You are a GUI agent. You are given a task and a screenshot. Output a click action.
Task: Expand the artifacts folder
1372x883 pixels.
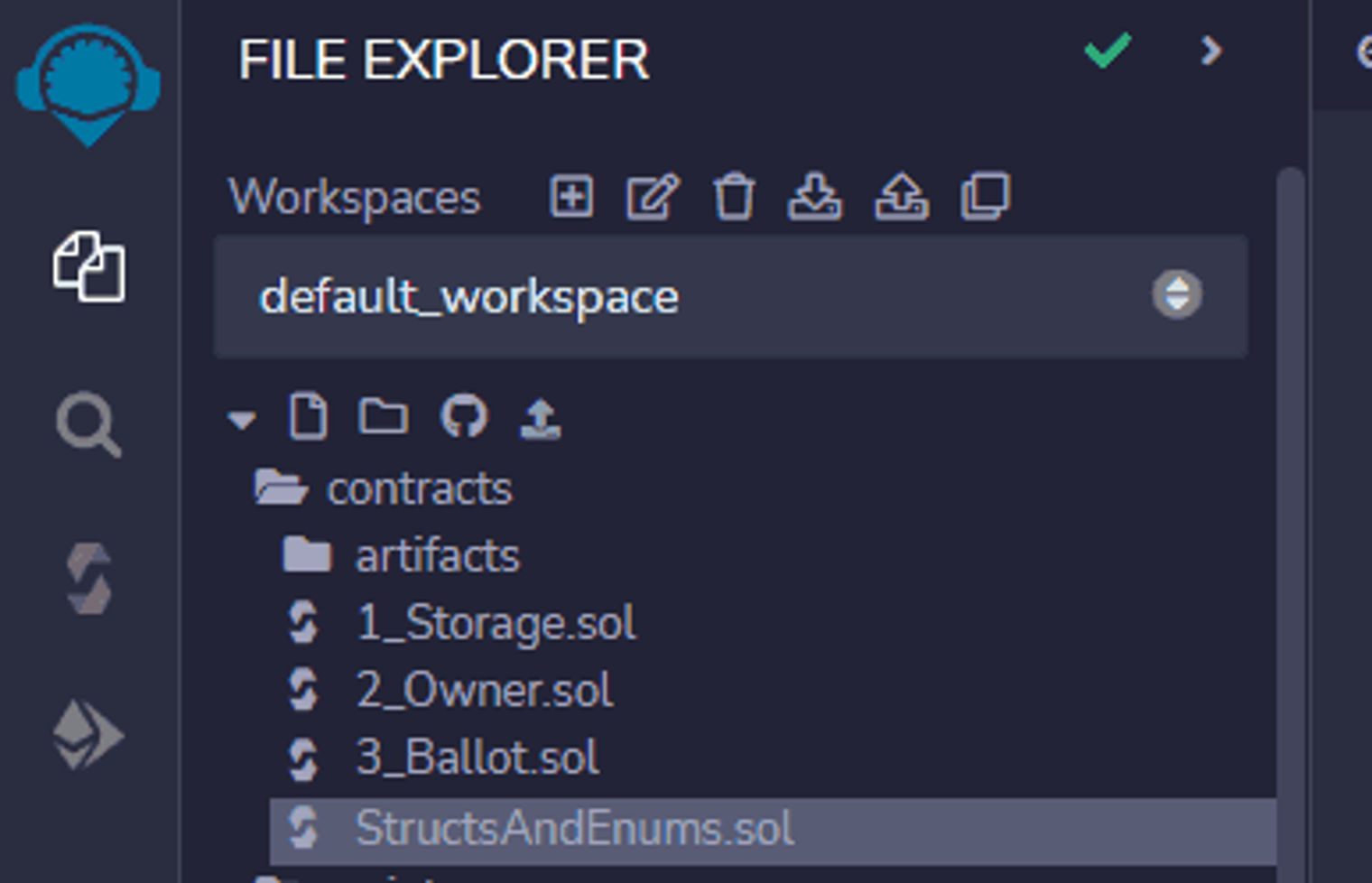click(401, 555)
